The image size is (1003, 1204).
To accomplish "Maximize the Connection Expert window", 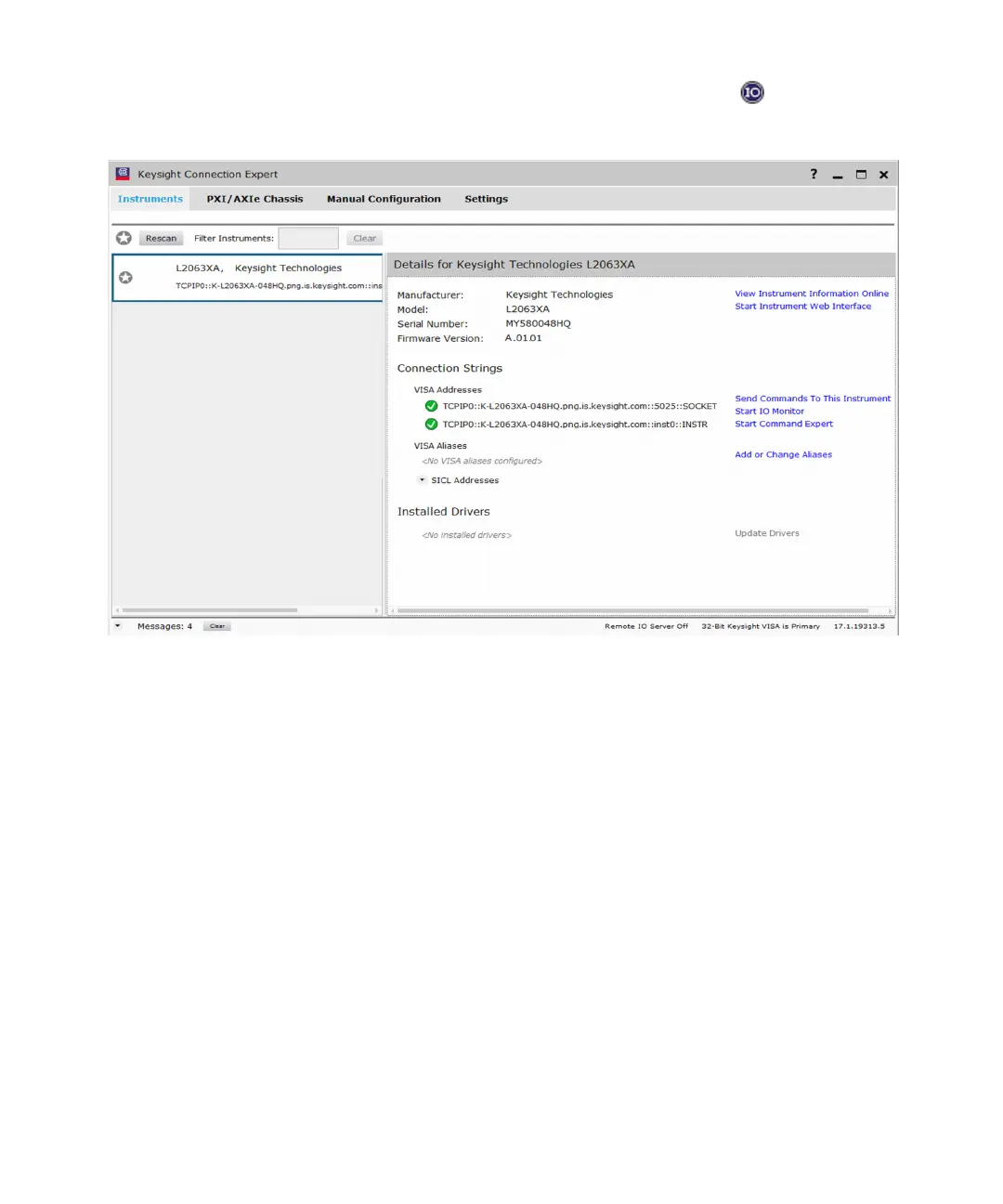I will [861, 175].
